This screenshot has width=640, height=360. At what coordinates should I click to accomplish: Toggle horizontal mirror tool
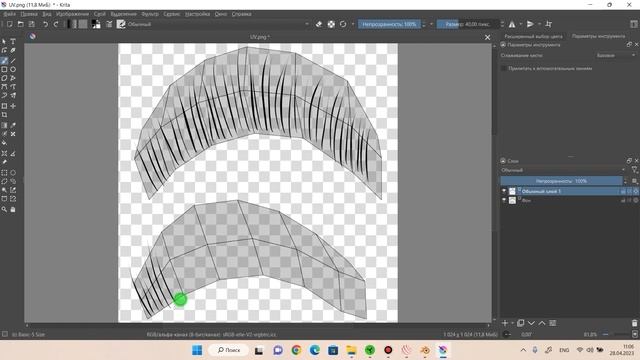click(512, 24)
